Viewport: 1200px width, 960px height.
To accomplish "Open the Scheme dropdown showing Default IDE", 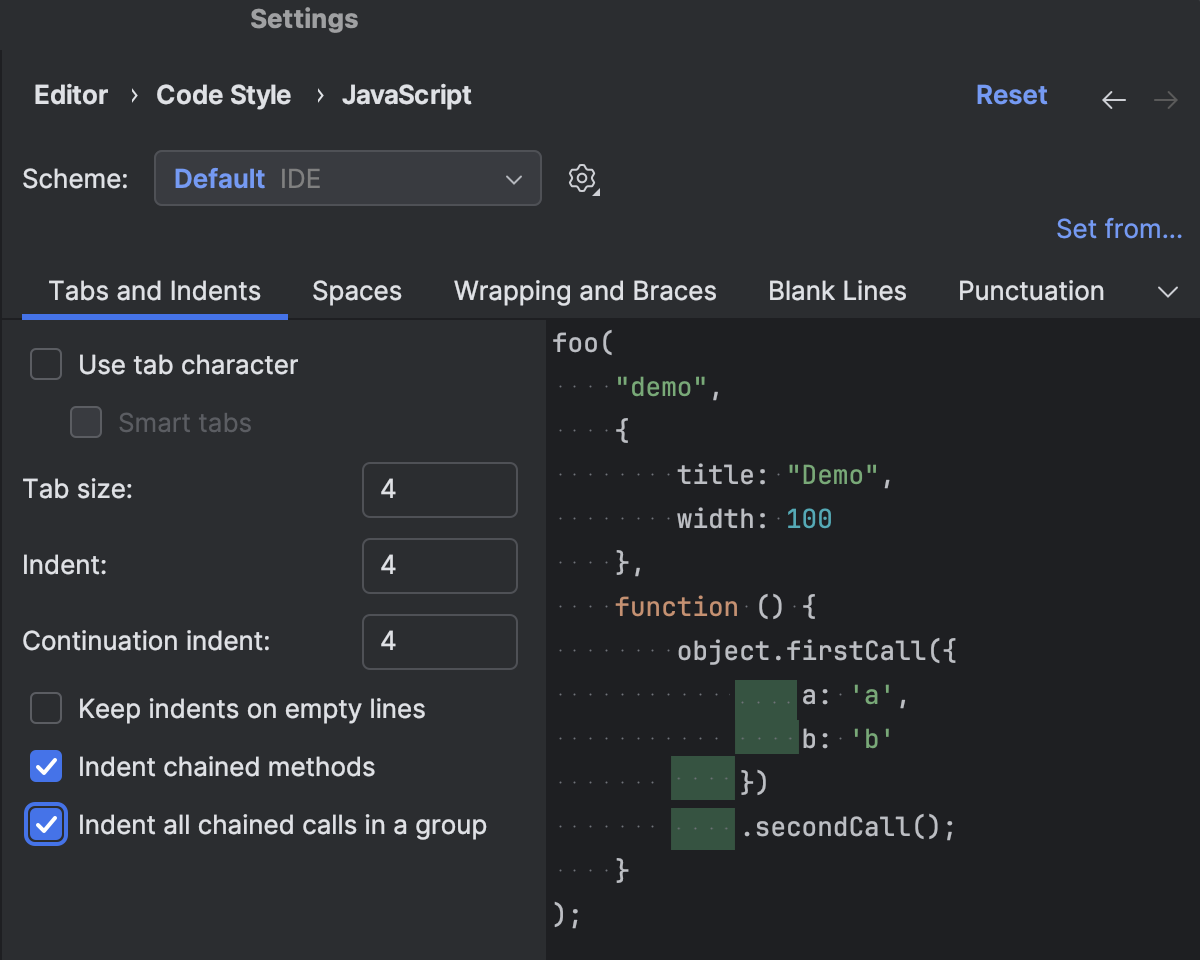I will (x=348, y=178).
